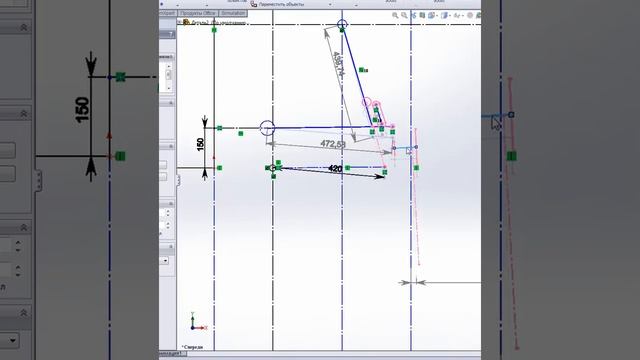This screenshot has height=360, width=640.
Task: Click Zoom to Area magnifier icon
Action: (x=404, y=15)
